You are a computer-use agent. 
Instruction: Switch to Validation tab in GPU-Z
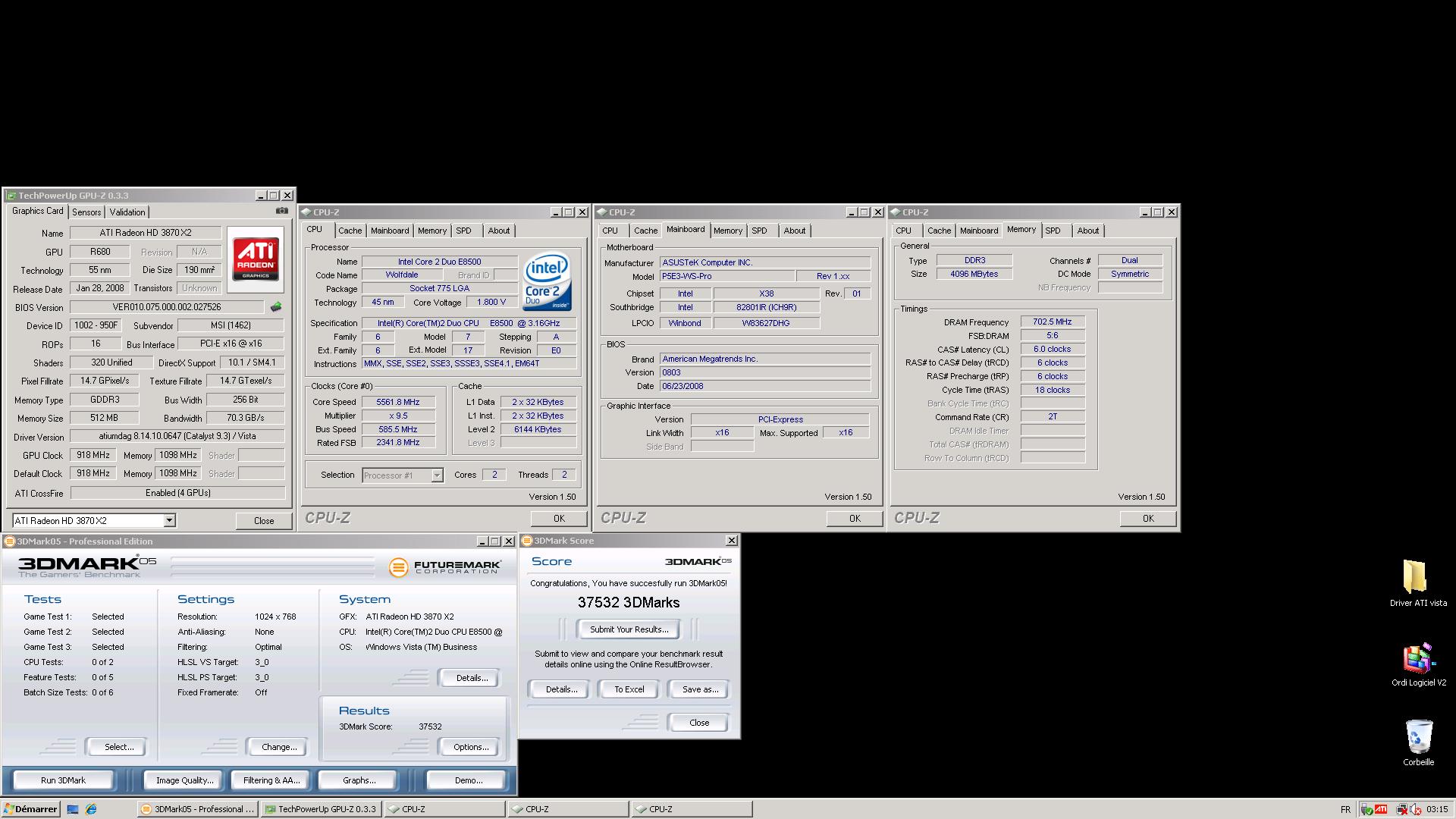pos(127,212)
